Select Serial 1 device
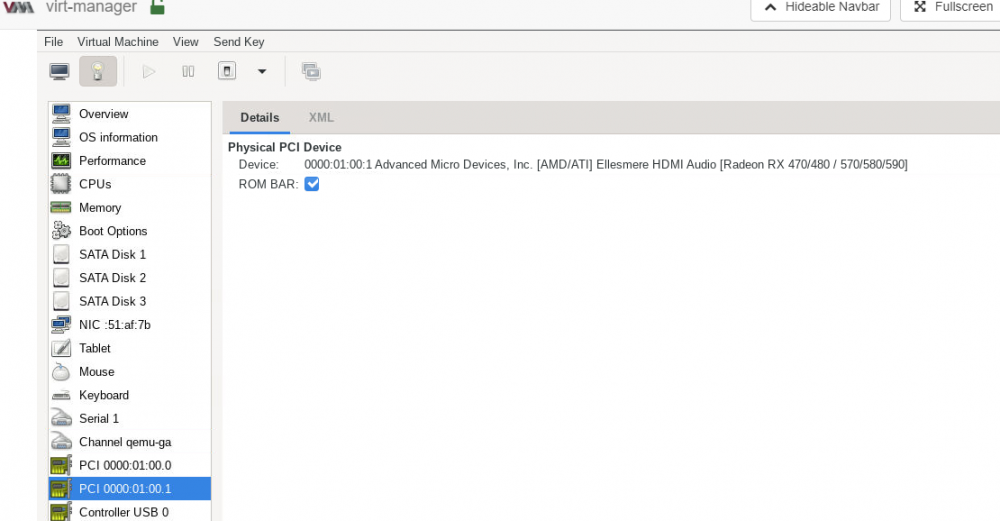 130,419
